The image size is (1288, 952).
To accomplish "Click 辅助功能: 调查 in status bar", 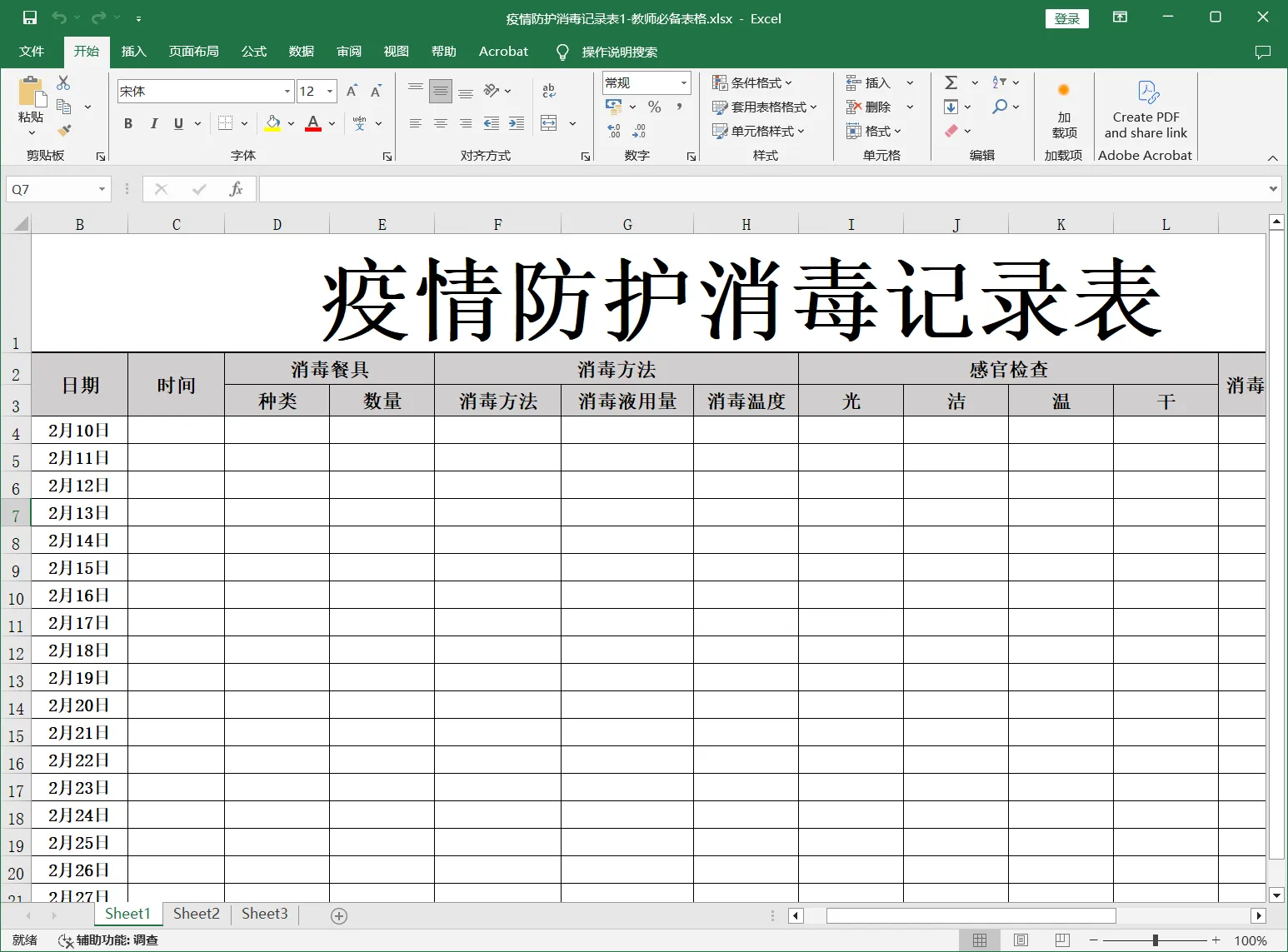I will [108, 940].
